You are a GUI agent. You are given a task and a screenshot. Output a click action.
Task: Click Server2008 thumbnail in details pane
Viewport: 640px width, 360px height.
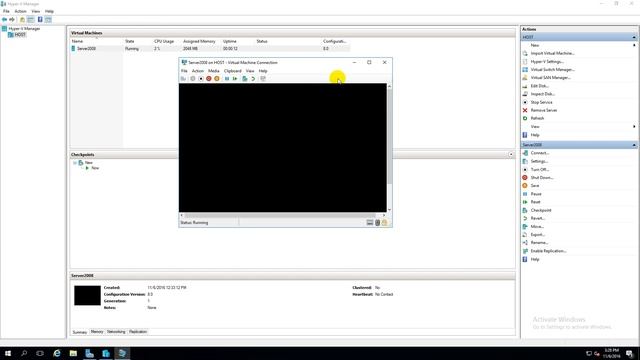point(87,296)
